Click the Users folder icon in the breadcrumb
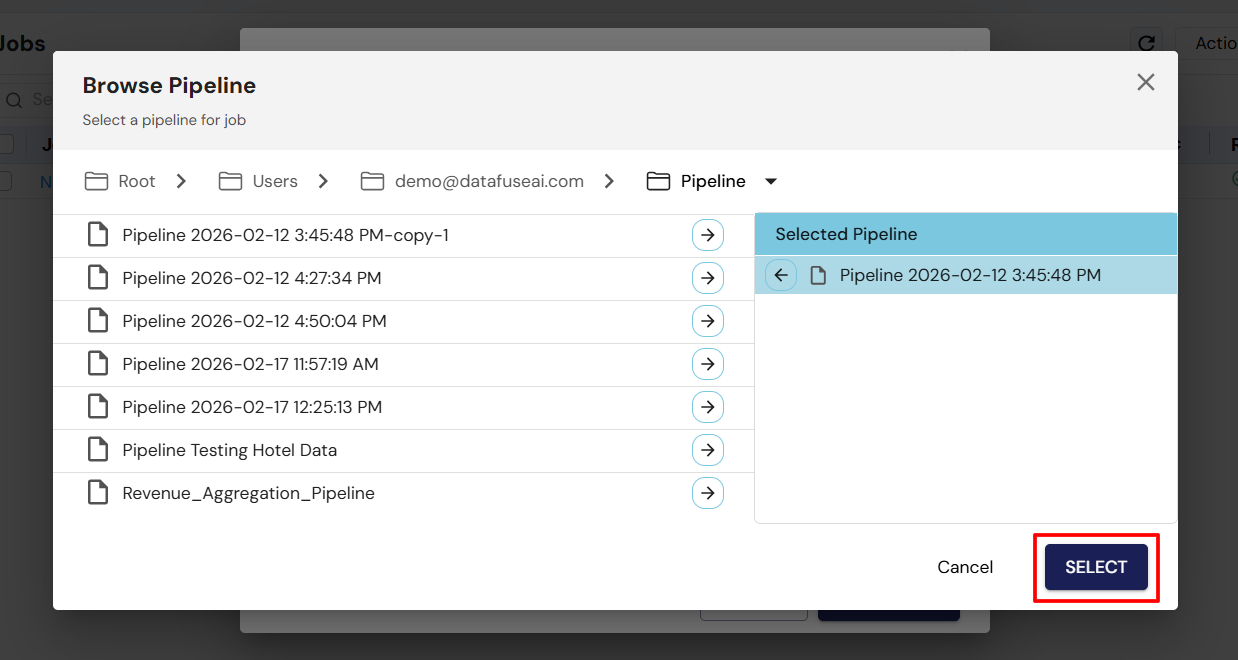The height and width of the screenshot is (660, 1238). click(x=229, y=181)
